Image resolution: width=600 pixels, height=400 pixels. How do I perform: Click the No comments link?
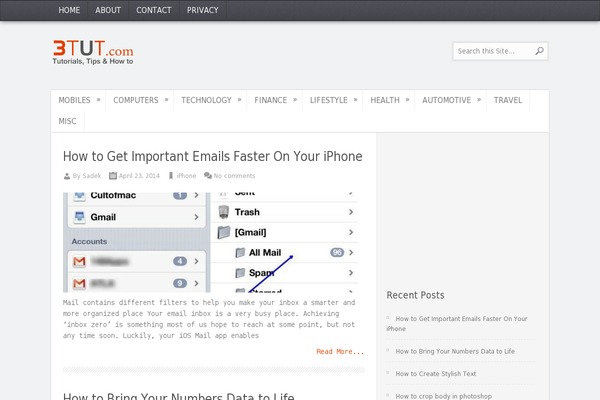(234, 176)
